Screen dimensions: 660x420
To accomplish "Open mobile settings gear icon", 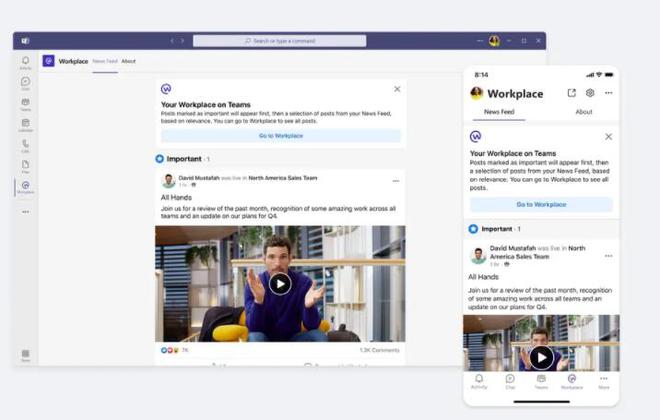I will pyautogui.click(x=590, y=93).
